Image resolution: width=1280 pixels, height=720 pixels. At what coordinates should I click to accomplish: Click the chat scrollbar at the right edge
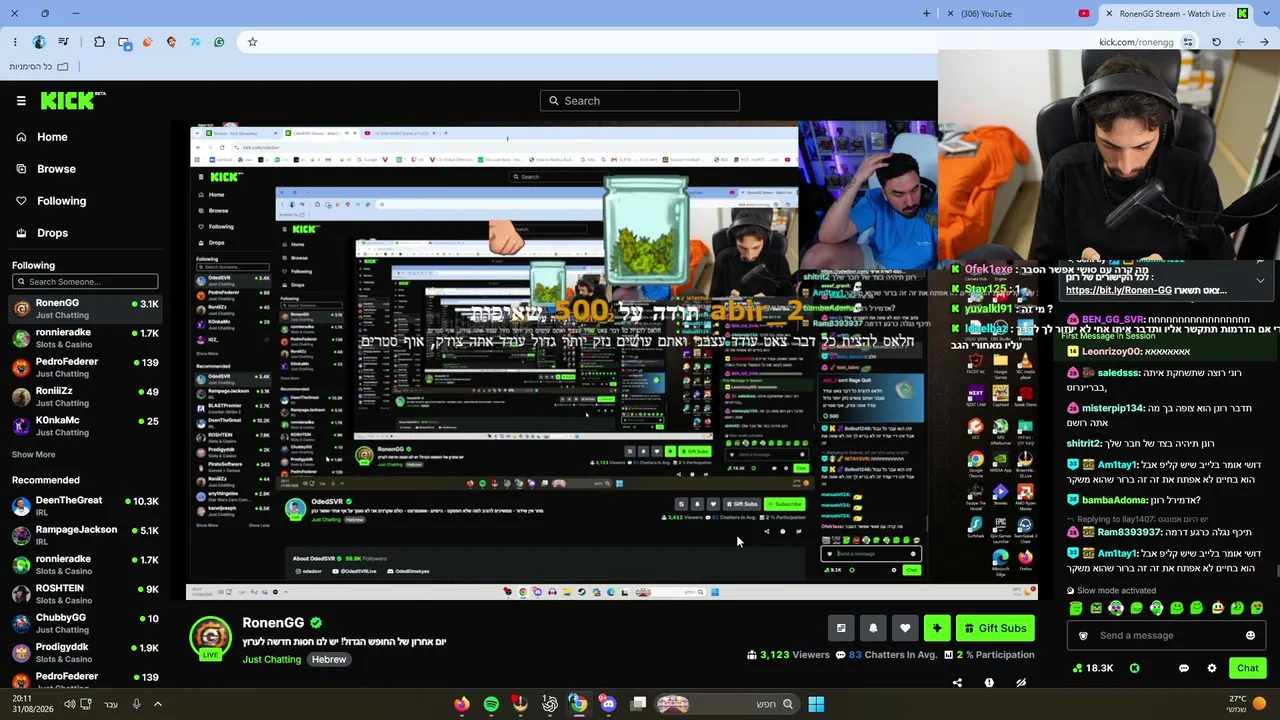click(1277, 572)
